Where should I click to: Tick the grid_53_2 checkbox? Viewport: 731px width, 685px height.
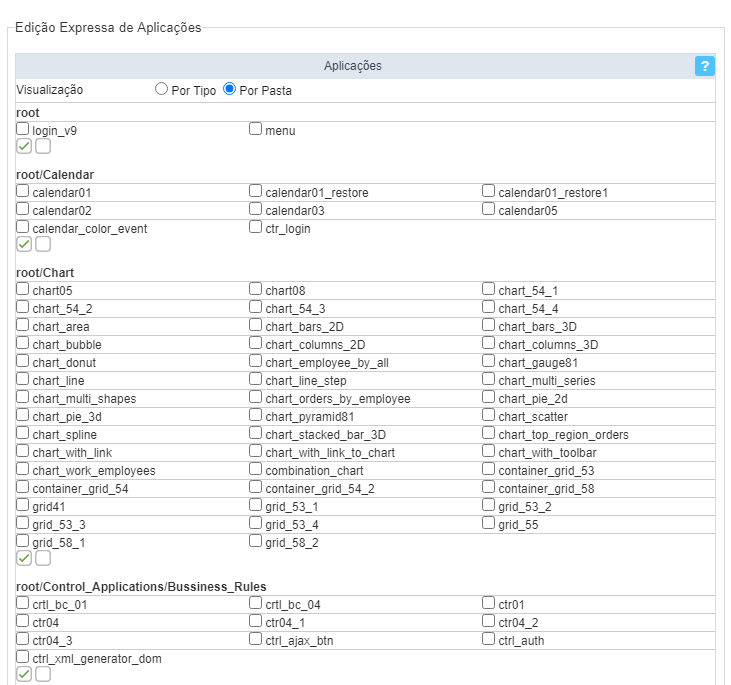[x=489, y=505]
